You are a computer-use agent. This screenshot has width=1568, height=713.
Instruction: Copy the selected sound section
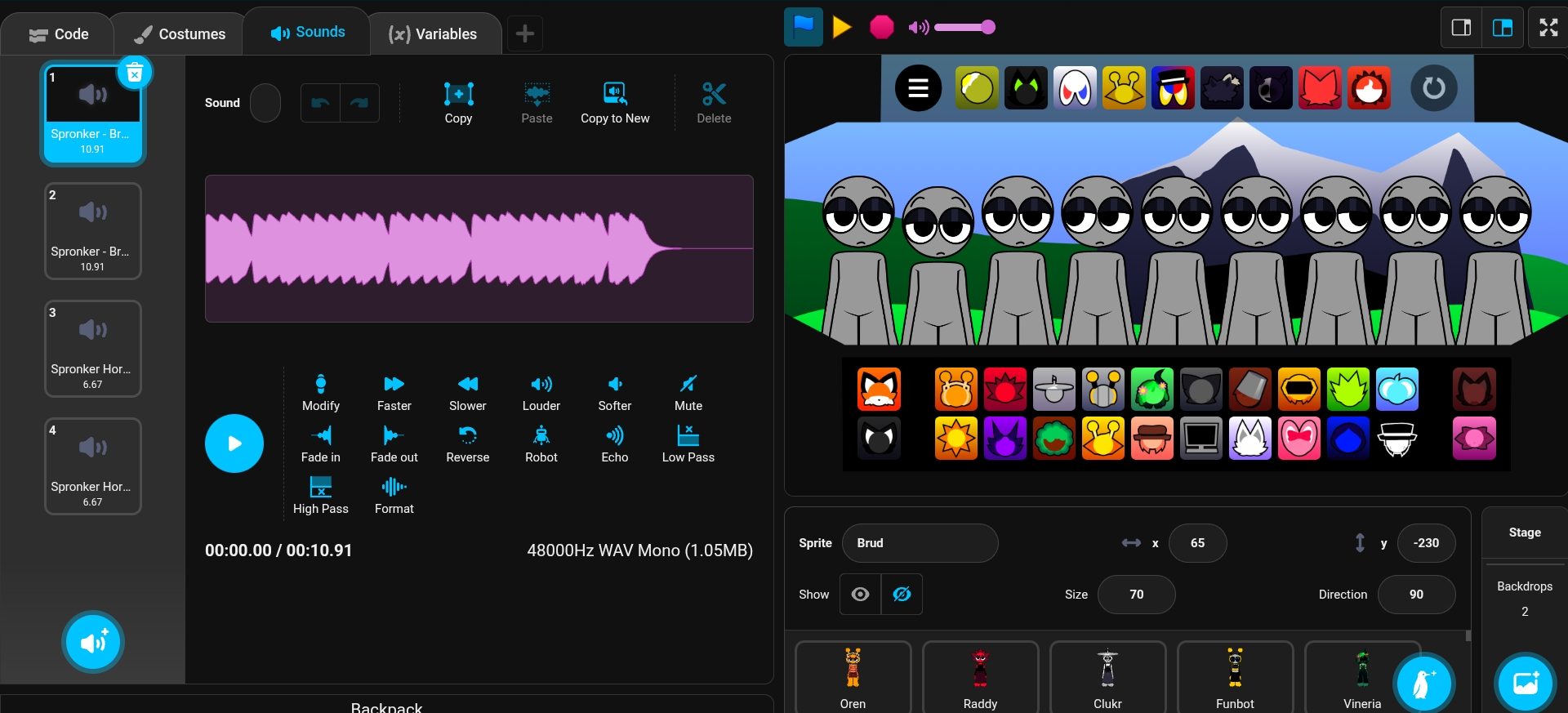click(458, 103)
